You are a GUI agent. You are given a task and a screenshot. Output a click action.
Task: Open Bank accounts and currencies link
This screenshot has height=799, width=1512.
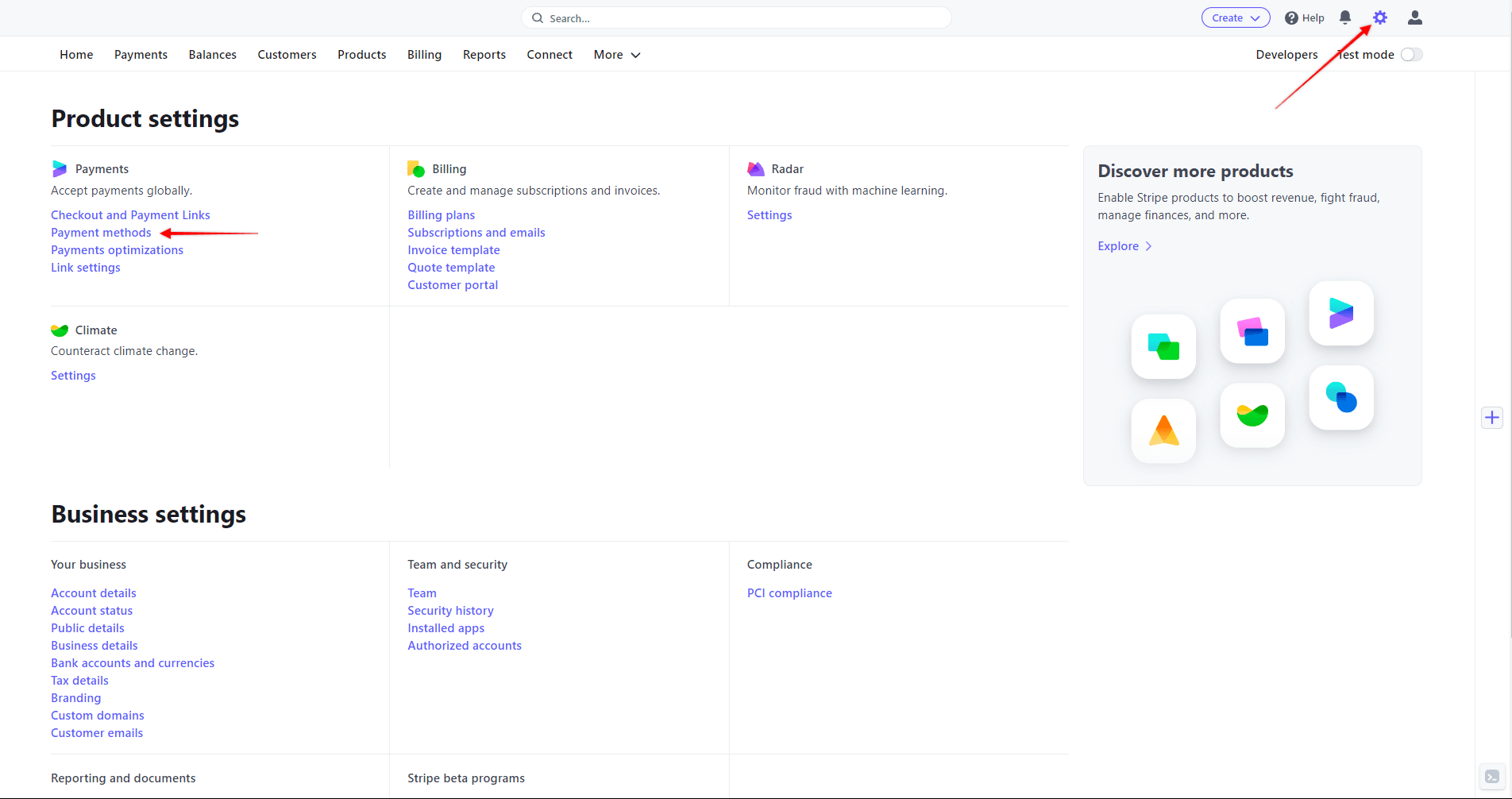click(x=133, y=663)
